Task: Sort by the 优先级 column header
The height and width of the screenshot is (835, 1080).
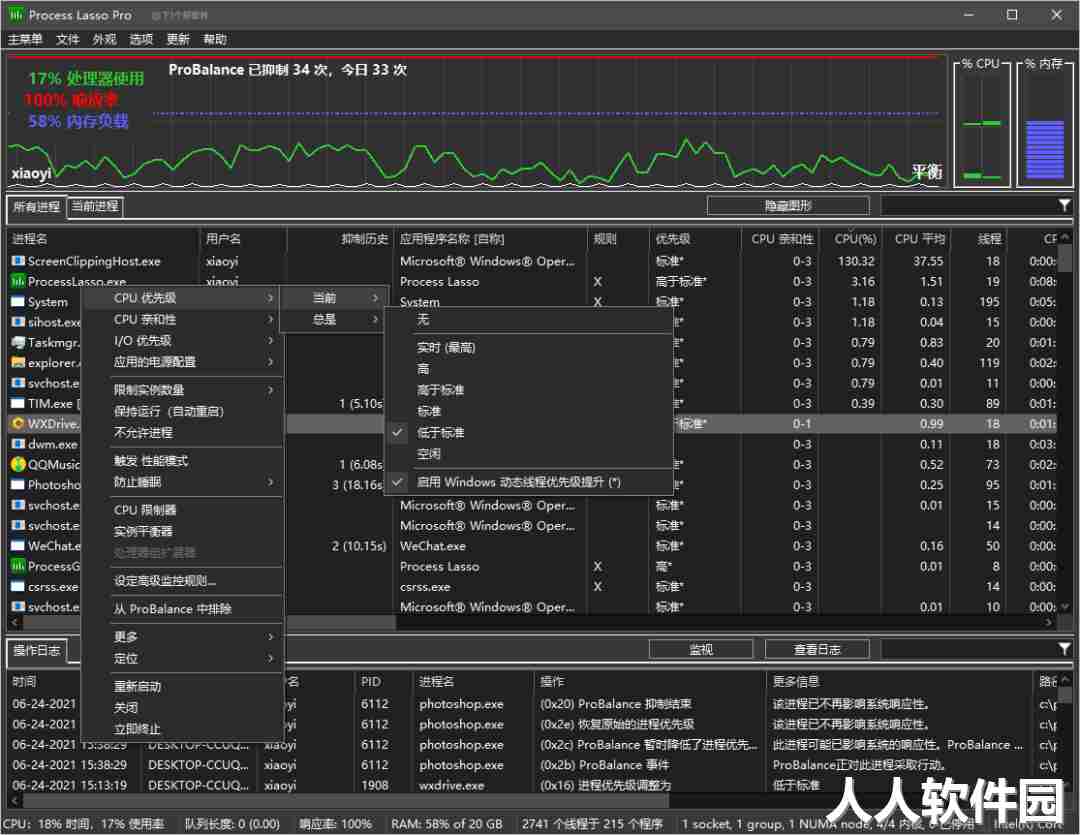Action: [x=695, y=239]
